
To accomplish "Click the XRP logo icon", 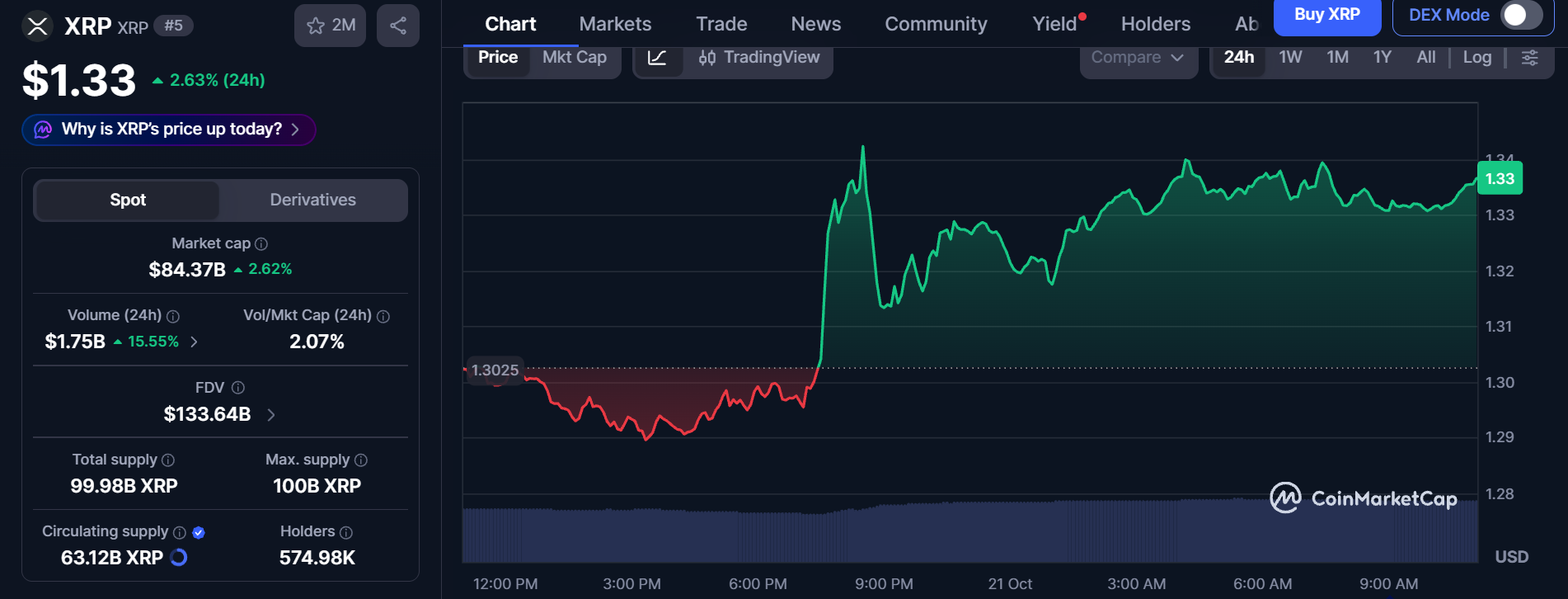I will tap(37, 26).
